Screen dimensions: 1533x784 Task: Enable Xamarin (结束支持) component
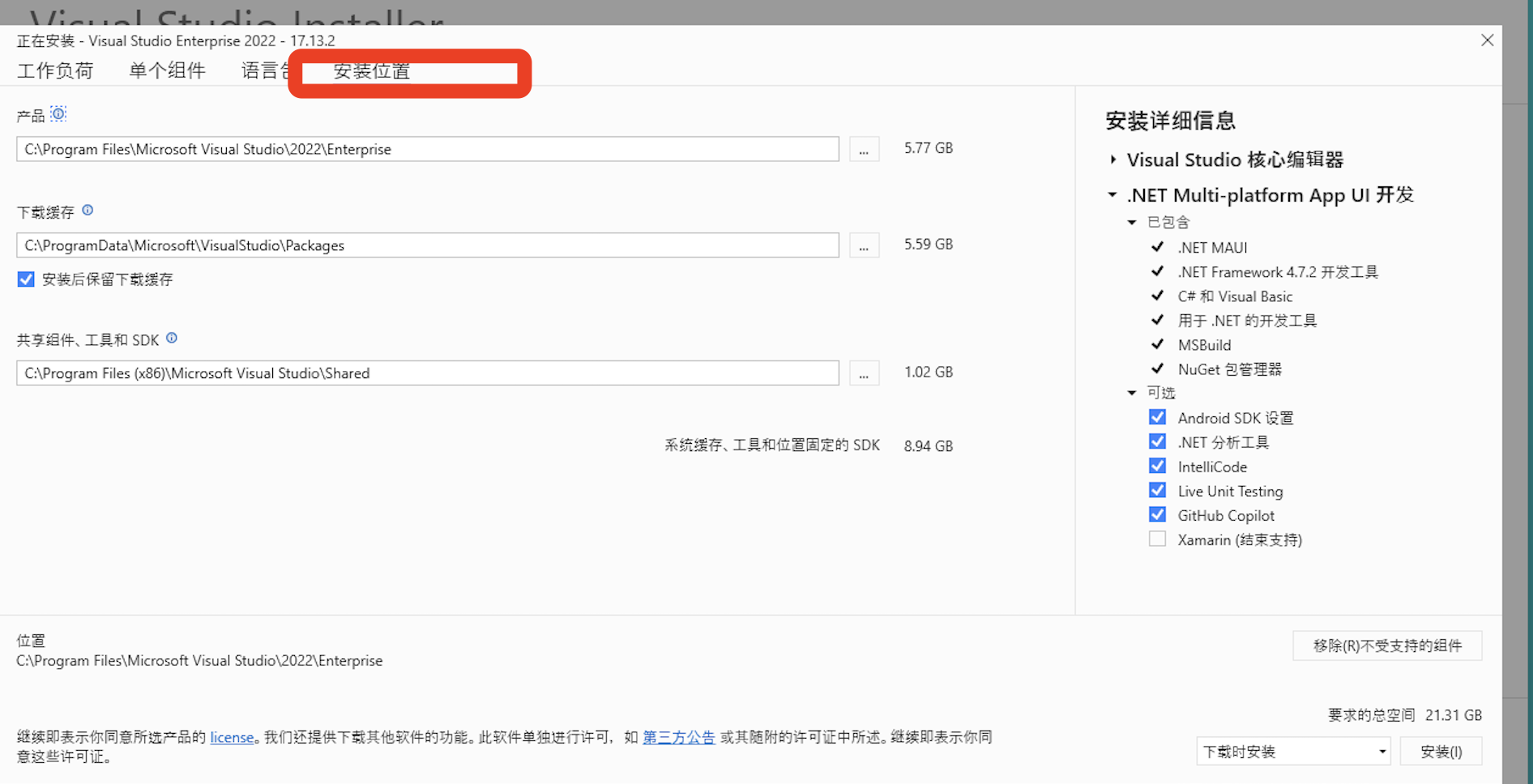pos(1157,539)
